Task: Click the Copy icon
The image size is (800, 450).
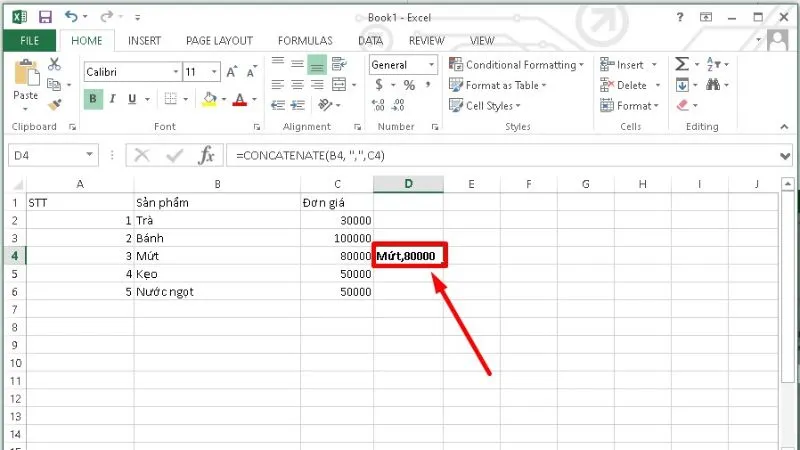Action: click(54, 84)
